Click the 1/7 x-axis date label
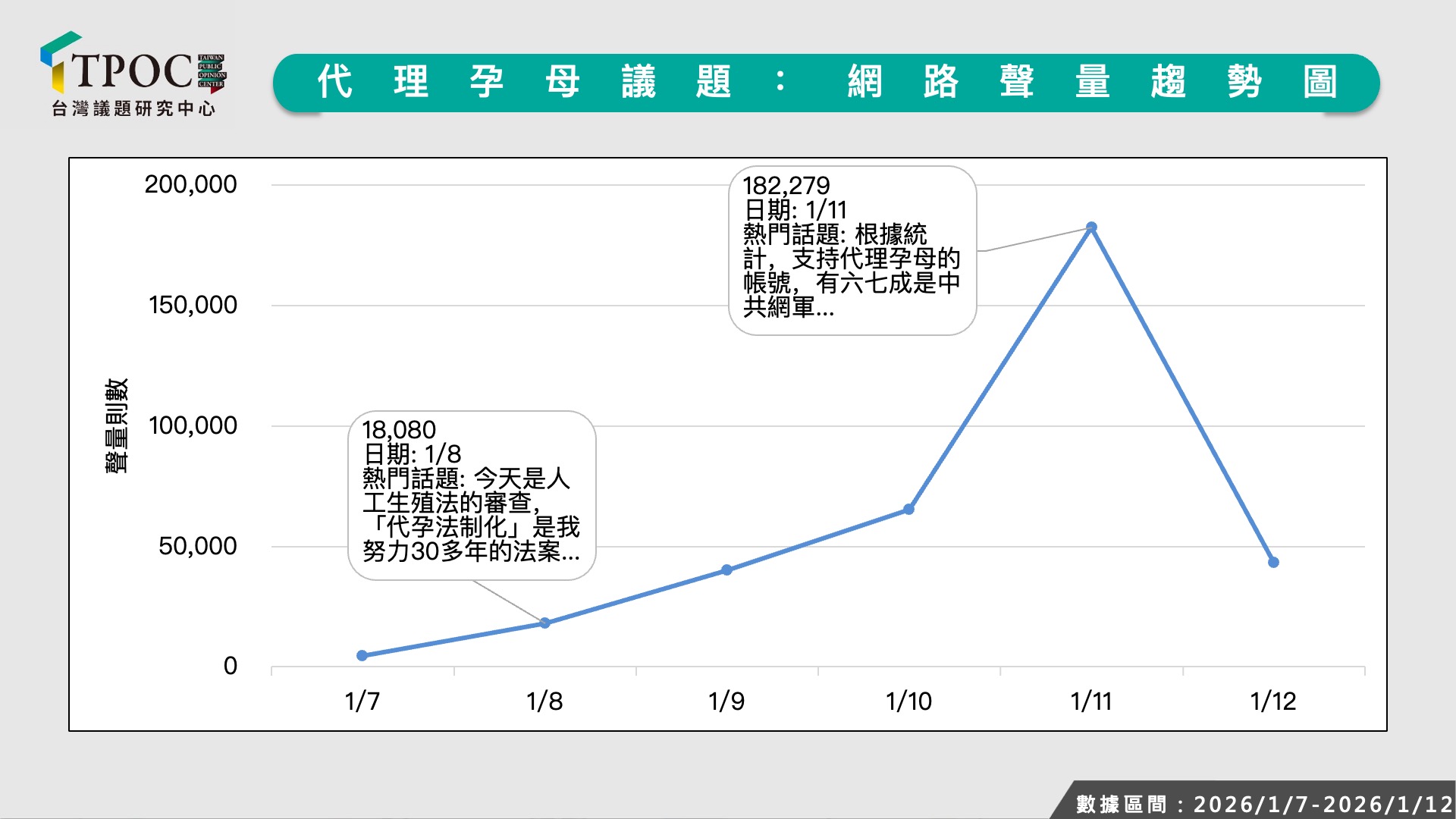 362,701
